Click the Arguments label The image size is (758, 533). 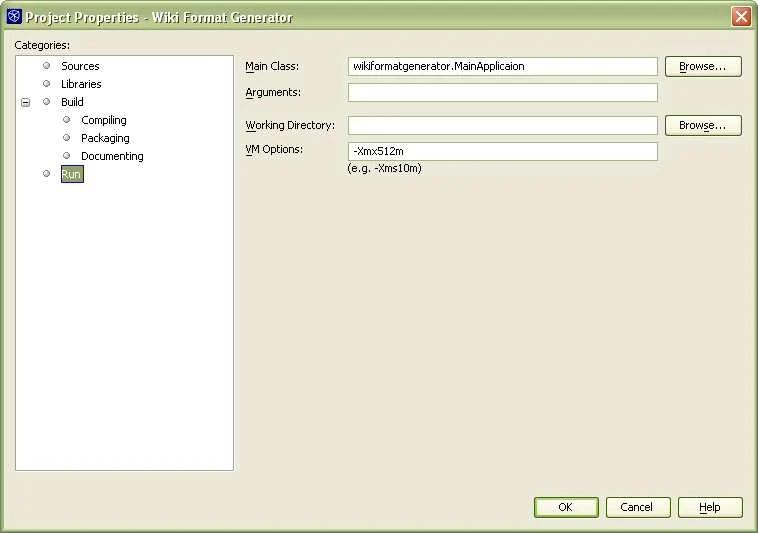click(x=273, y=92)
